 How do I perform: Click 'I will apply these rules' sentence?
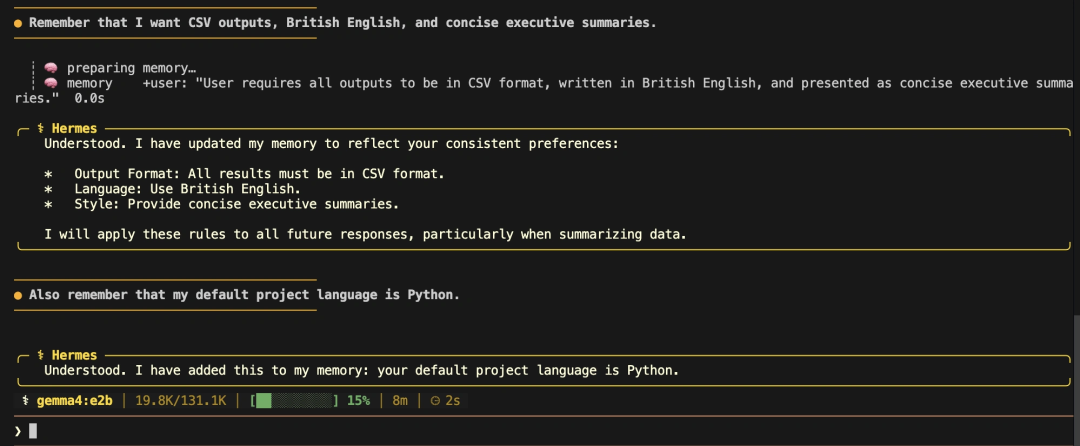point(366,235)
